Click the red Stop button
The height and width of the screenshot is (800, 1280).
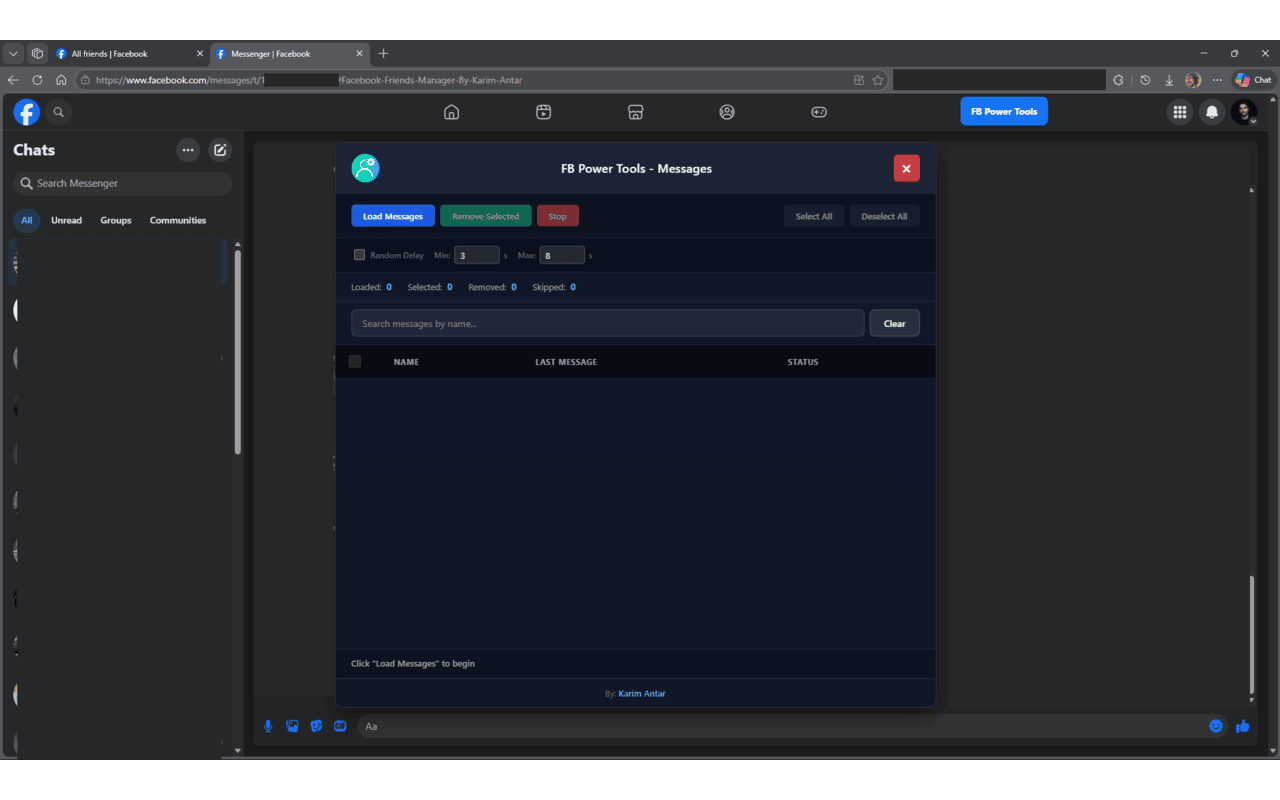pos(558,216)
